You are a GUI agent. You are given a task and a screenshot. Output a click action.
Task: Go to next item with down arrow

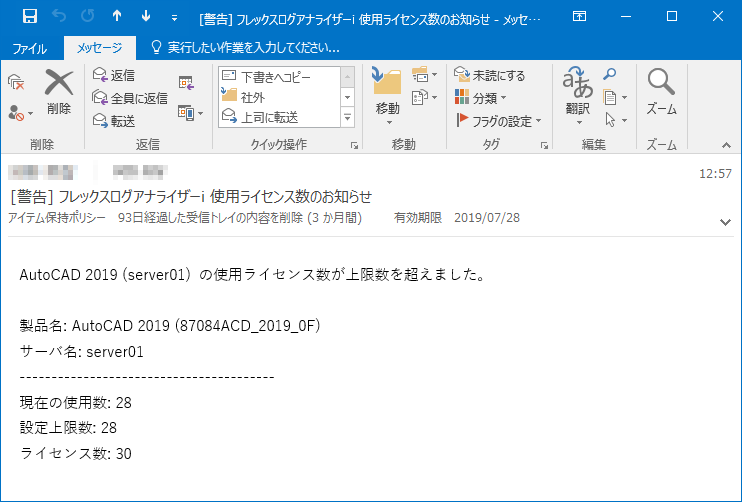pos(146,17)
